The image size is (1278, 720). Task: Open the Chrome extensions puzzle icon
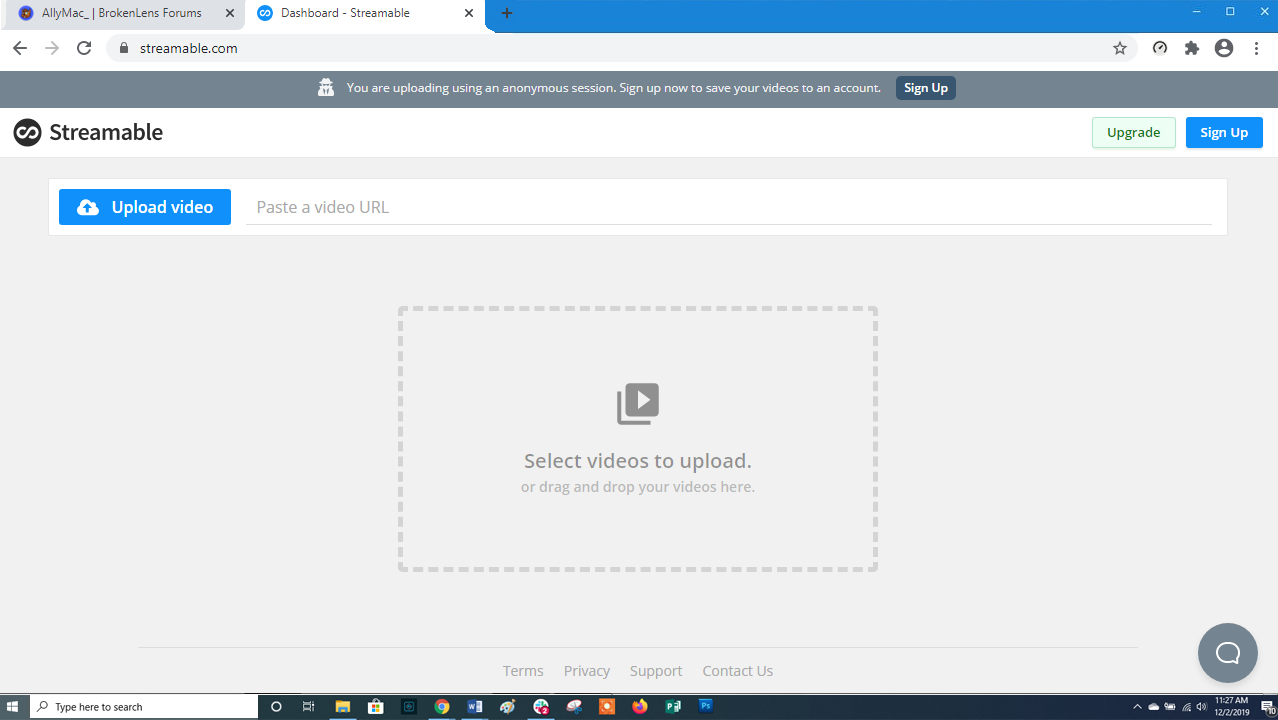tap(1192, 48)
